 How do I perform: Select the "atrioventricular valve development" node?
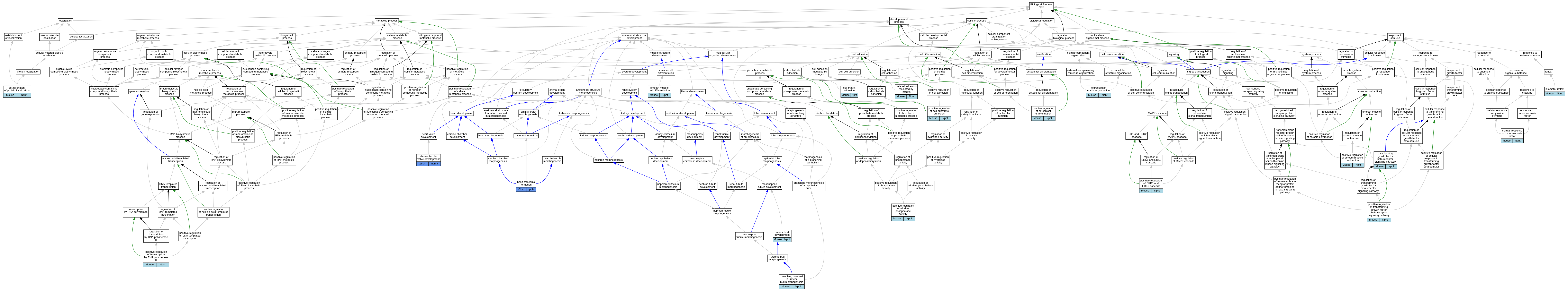click(x=428, y=157)
